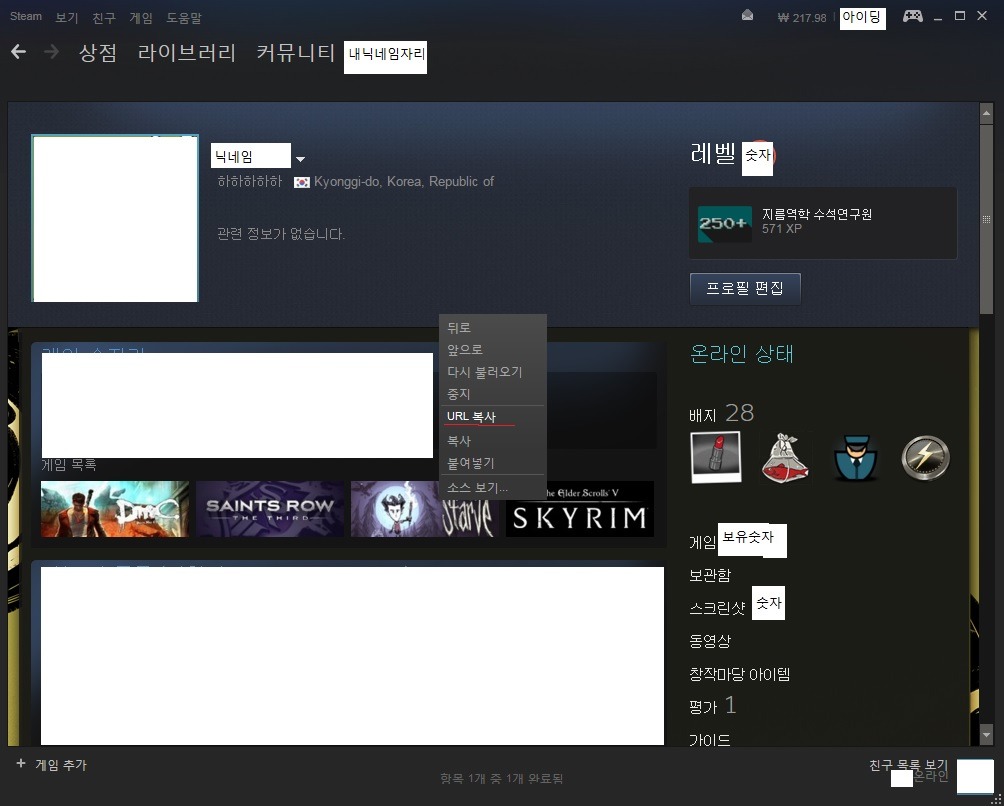Viewport: 1004px width, 806px height.
Task: Click the 250+ game collector badge
Action: point(725,224)
